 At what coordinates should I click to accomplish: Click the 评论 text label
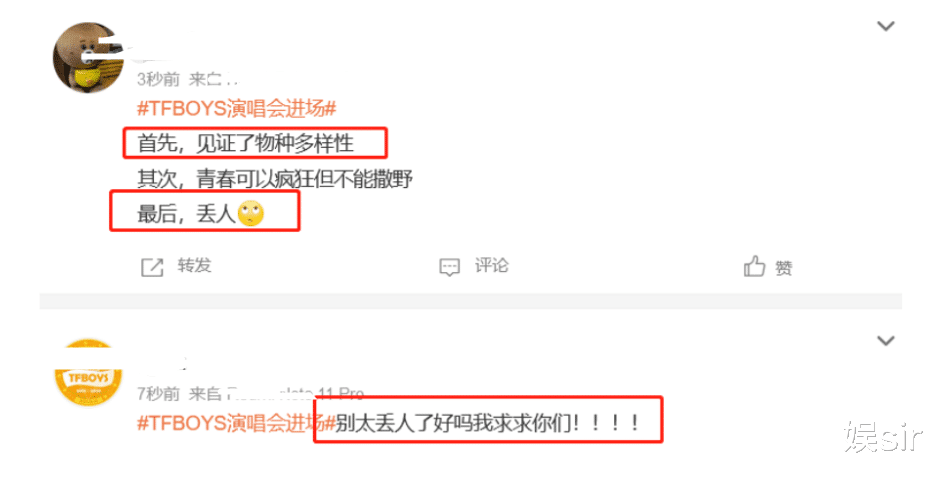492,265
